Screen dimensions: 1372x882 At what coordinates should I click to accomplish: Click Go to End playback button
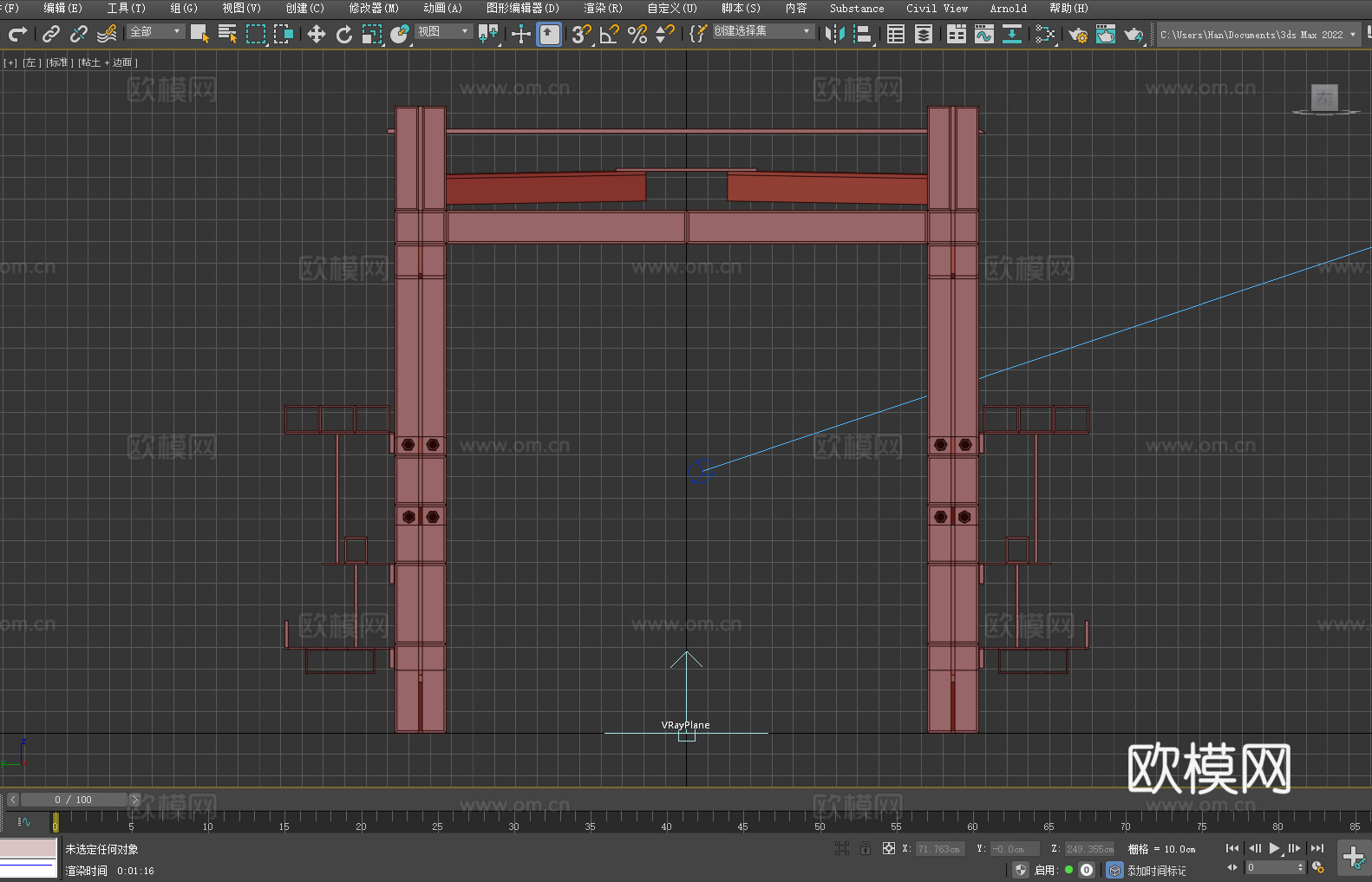(x=1317, y=848)
